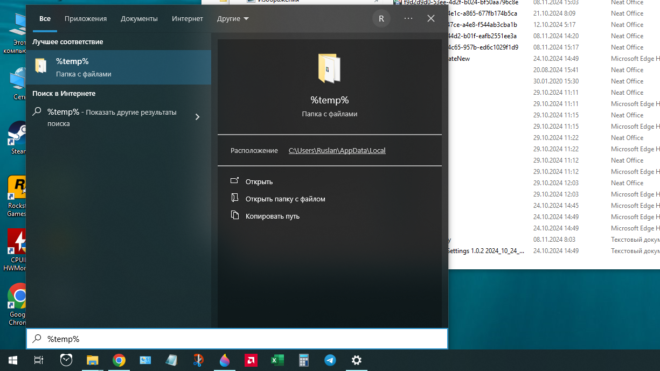Viewport: 660px width, 371px height.
Task: Select the Все search tab
Action: (x=45, y=19)
